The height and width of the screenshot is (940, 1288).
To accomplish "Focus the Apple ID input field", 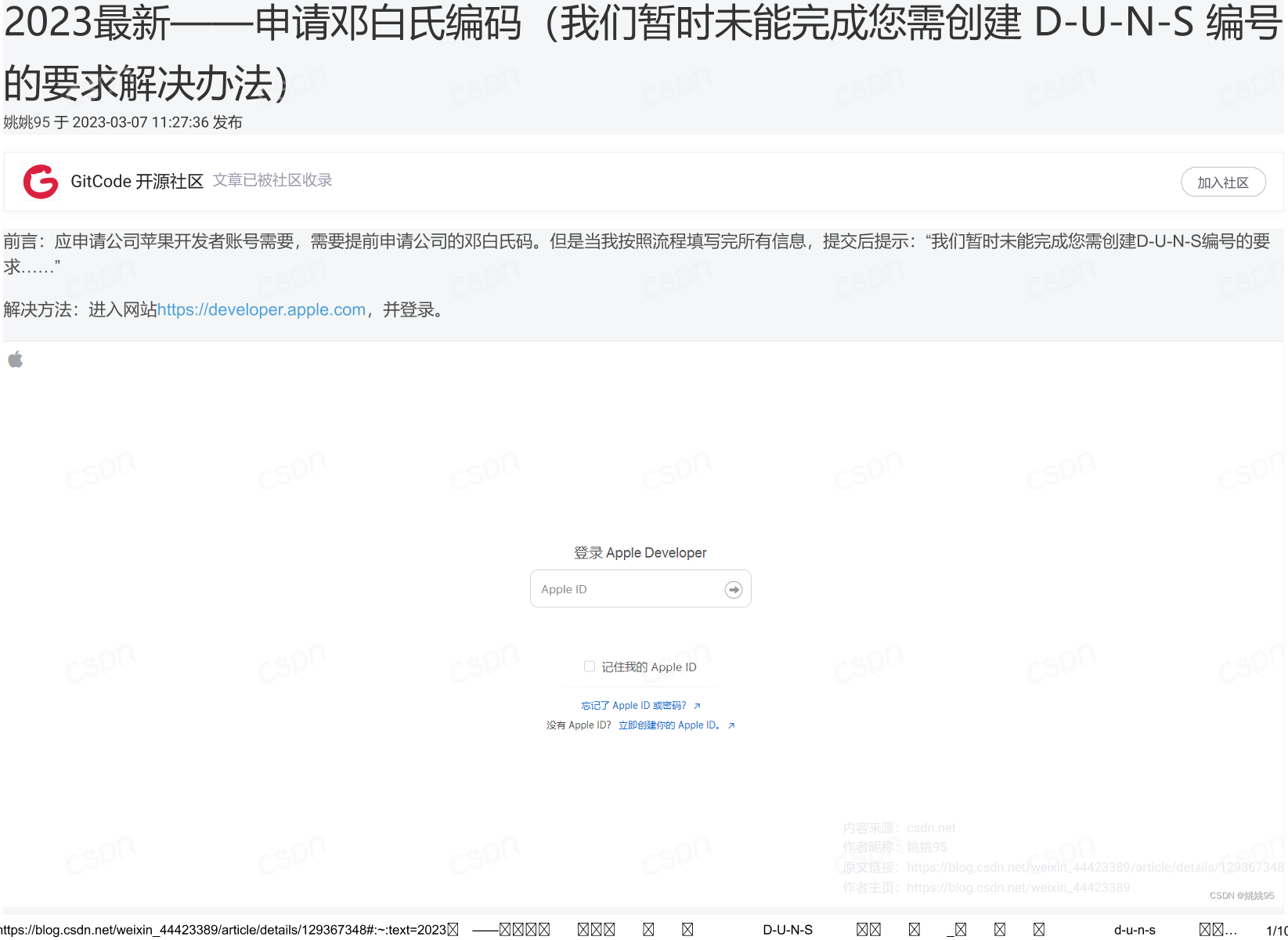I will coord(640,589).
